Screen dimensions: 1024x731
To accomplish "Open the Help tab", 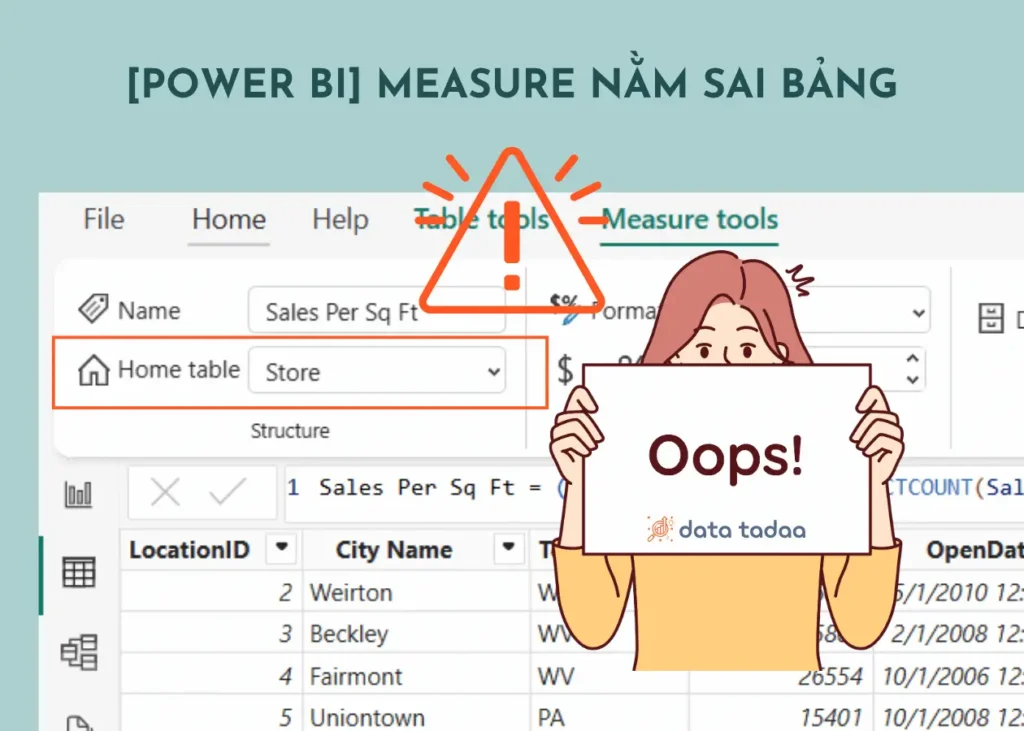I will click(340, 219).
